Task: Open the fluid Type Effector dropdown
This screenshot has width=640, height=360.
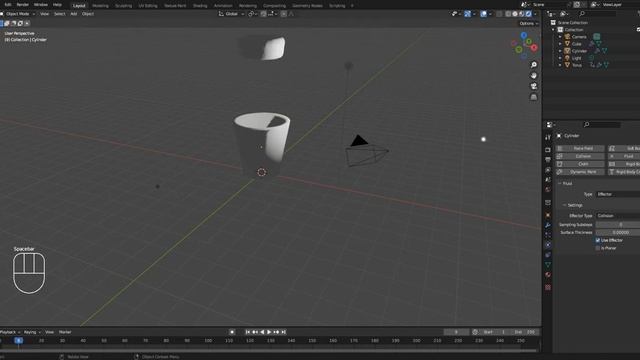Action: click(618, 194)
